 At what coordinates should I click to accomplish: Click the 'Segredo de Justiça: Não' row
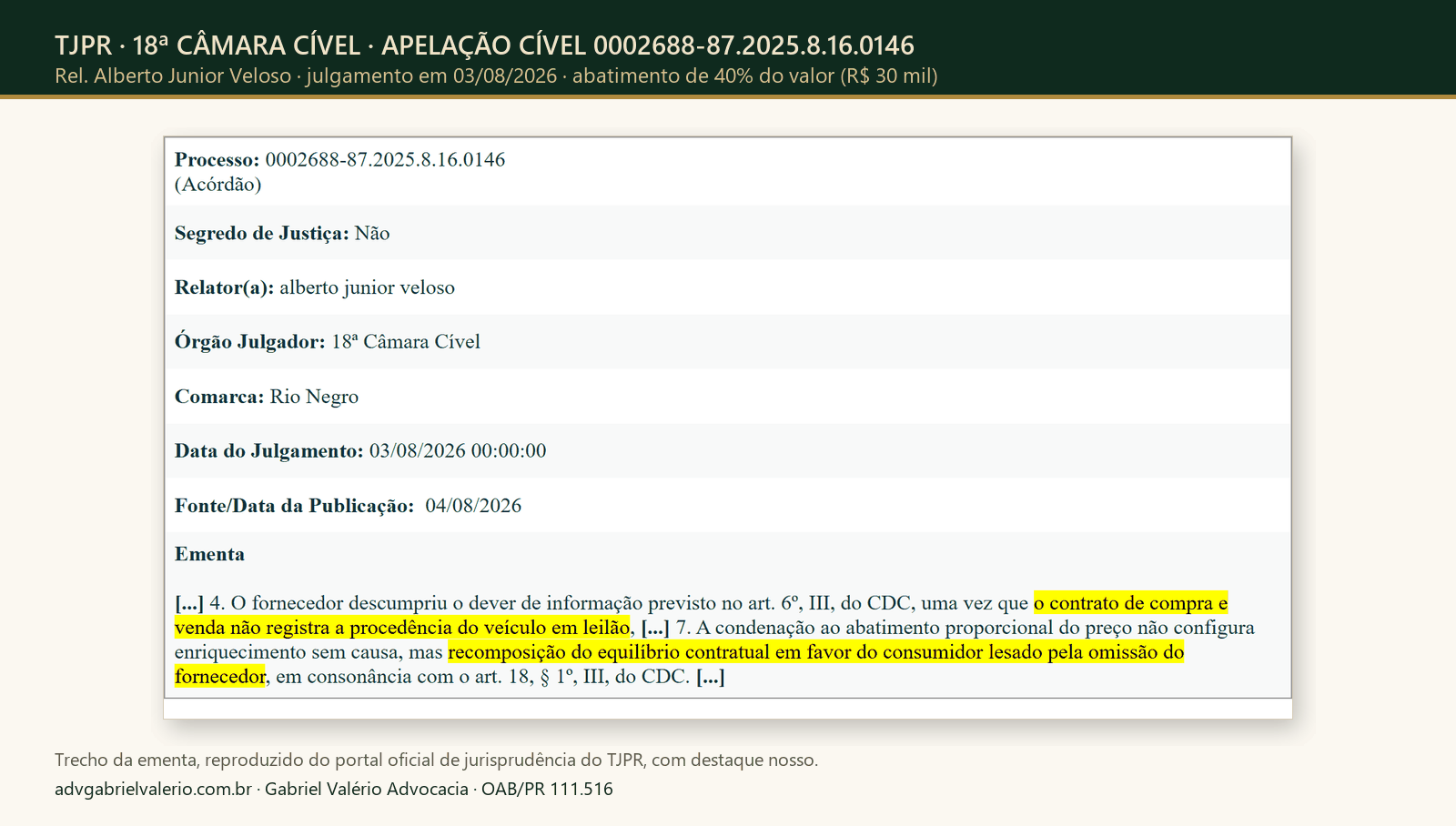(x=727, y=233)
